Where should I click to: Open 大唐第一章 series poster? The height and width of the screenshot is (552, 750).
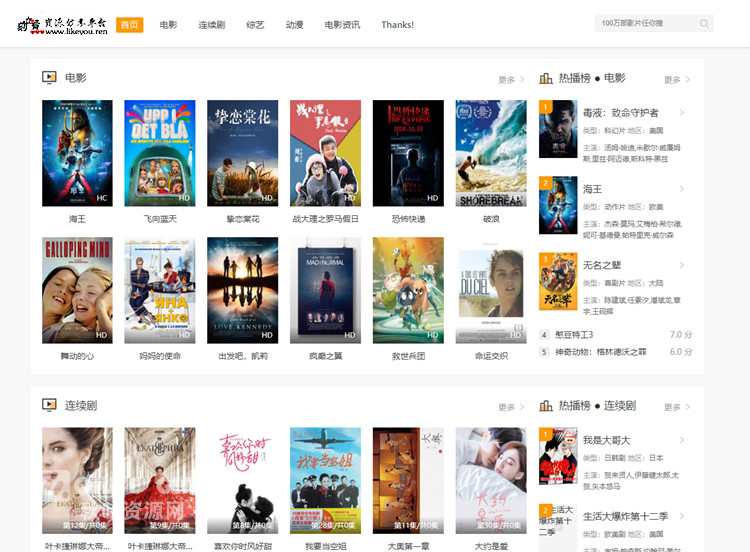[408, 481]
